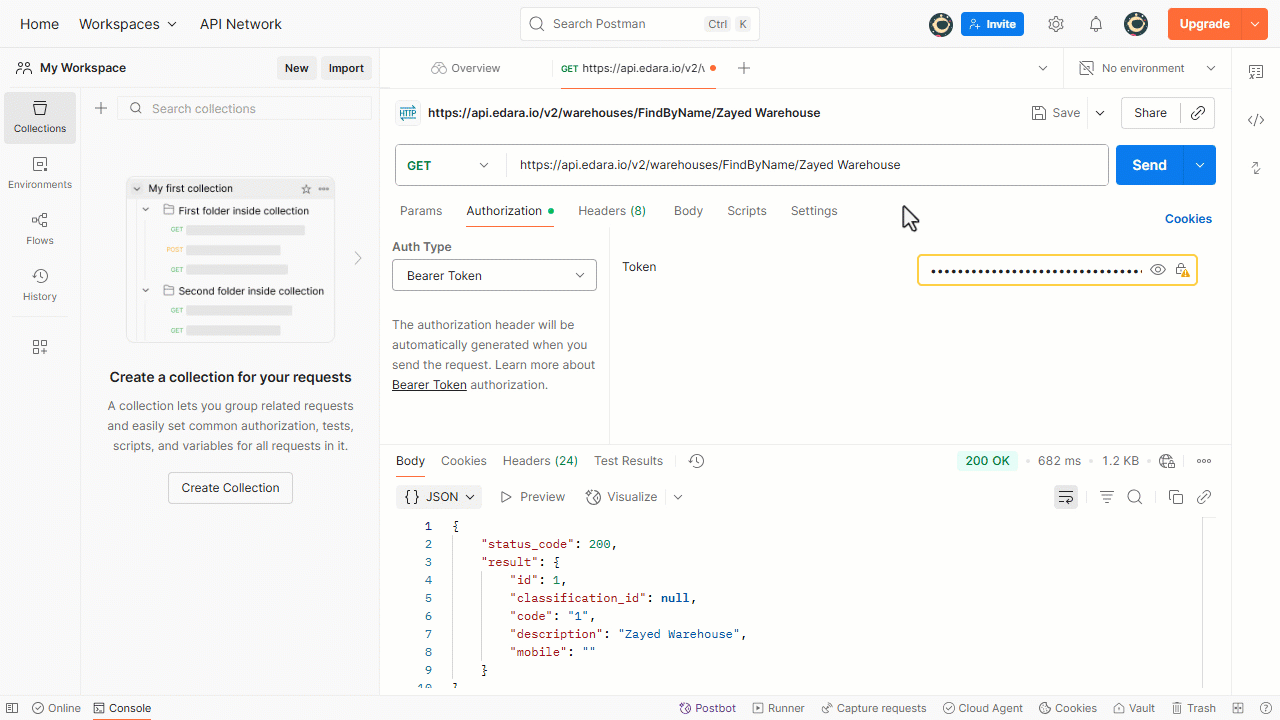Open the GET method dropdown
This screenshot has height=720, width=1280.
450,165
